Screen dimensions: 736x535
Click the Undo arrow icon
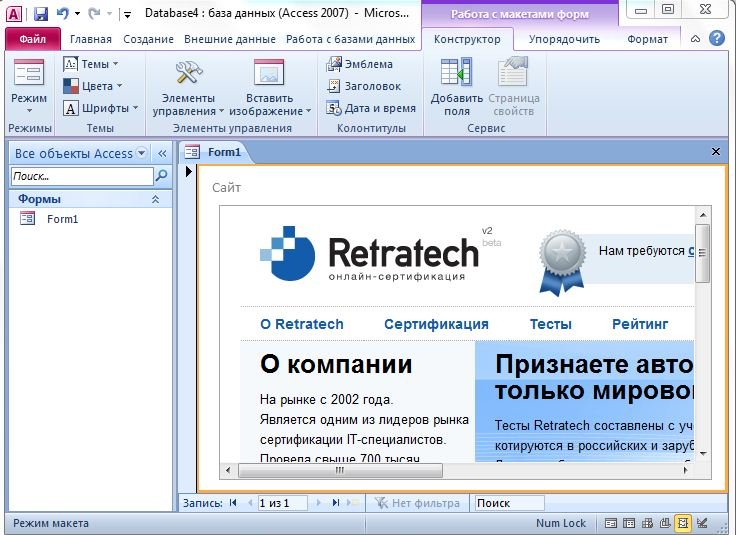pos(63,14)
